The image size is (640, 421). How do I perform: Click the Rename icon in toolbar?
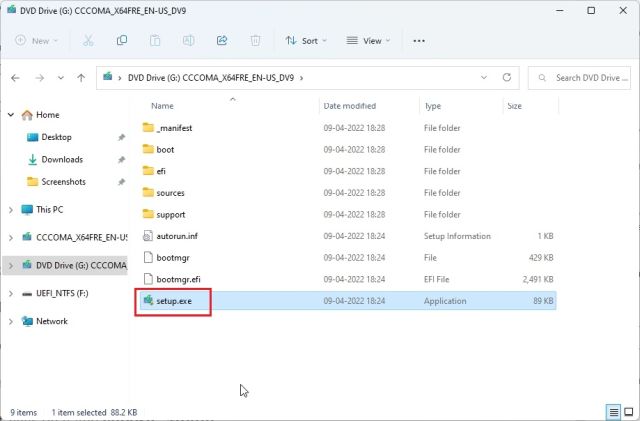[188, 40]
